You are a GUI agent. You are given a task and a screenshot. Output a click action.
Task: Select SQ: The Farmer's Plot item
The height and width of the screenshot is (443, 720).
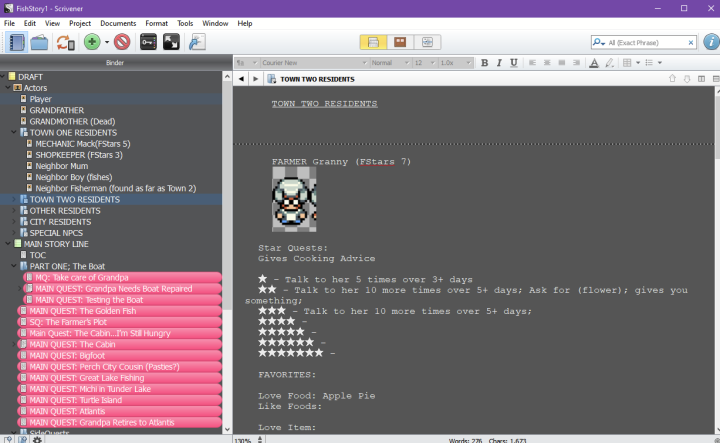tap(68, 322)
